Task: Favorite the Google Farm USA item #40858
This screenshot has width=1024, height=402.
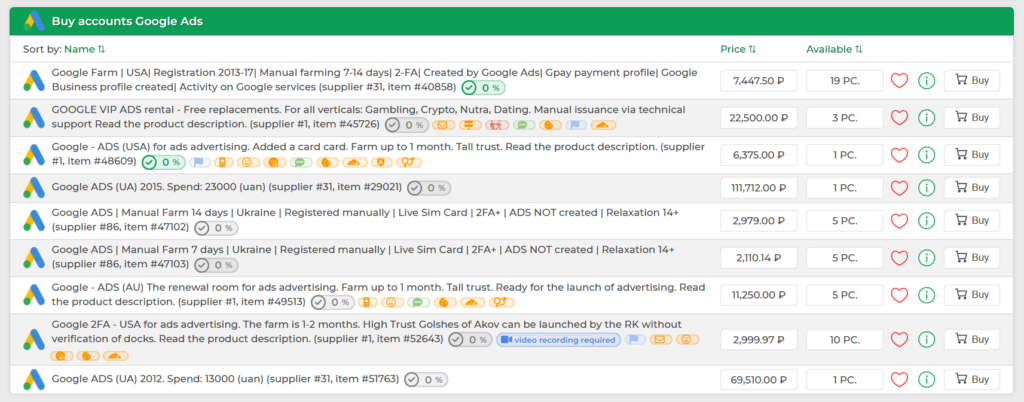Action: click(900, 81)
